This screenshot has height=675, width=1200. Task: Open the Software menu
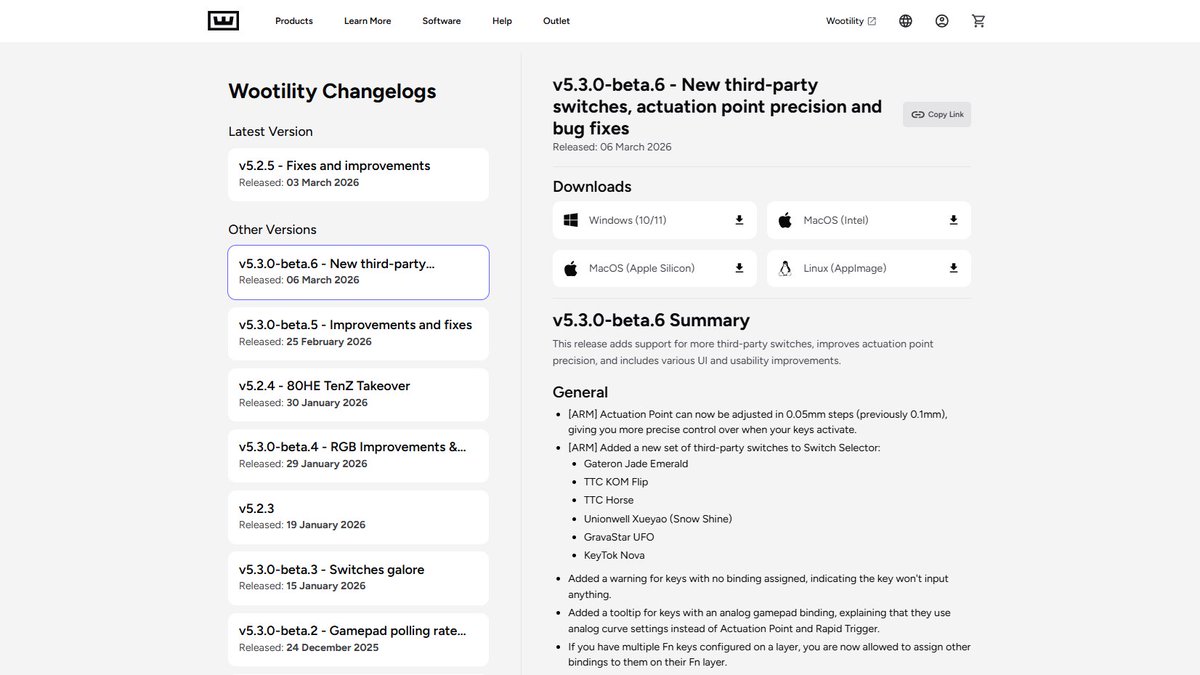pyautogui.click(x=442, y=21)
